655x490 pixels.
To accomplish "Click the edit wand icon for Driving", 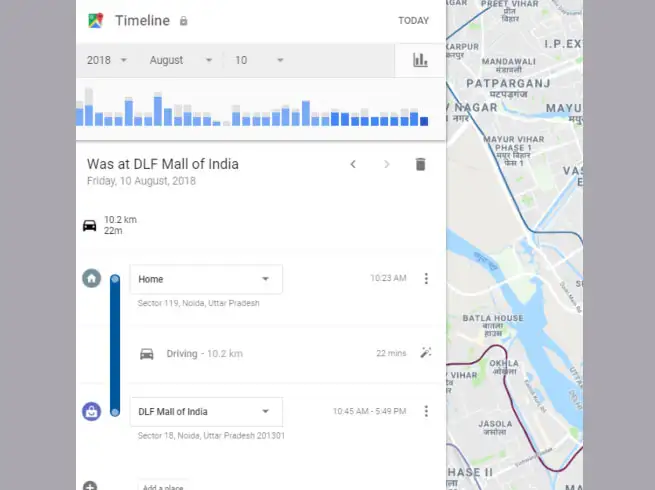I will point(426,353).
